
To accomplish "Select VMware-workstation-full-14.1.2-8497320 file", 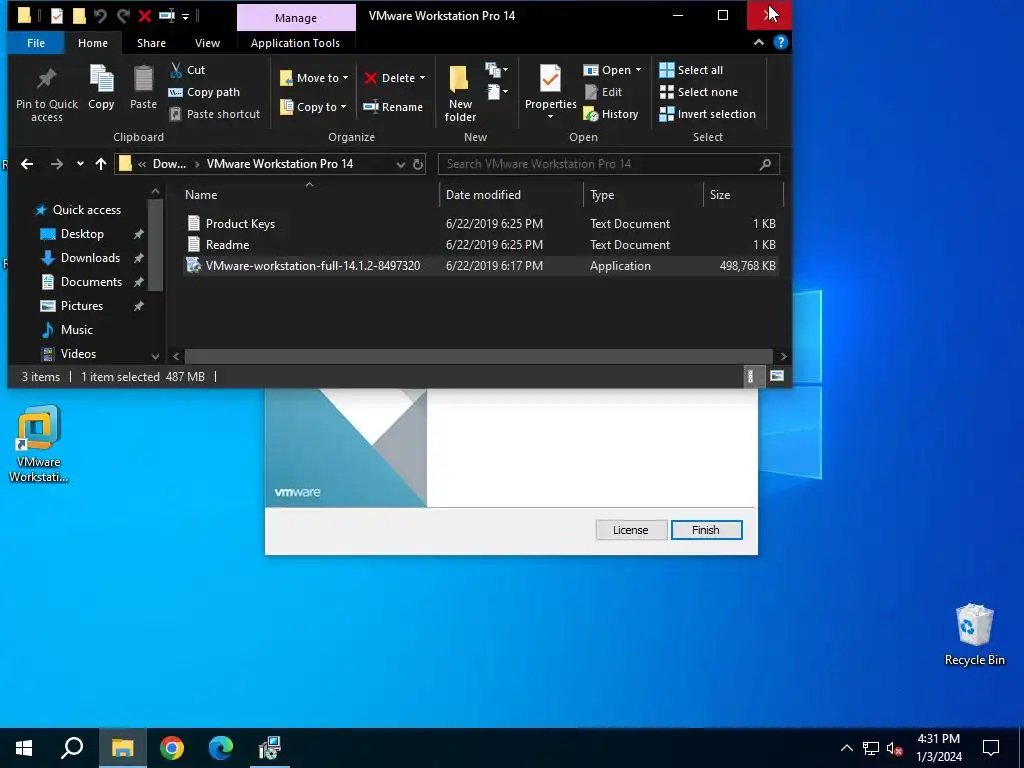I will pos(480,266).
